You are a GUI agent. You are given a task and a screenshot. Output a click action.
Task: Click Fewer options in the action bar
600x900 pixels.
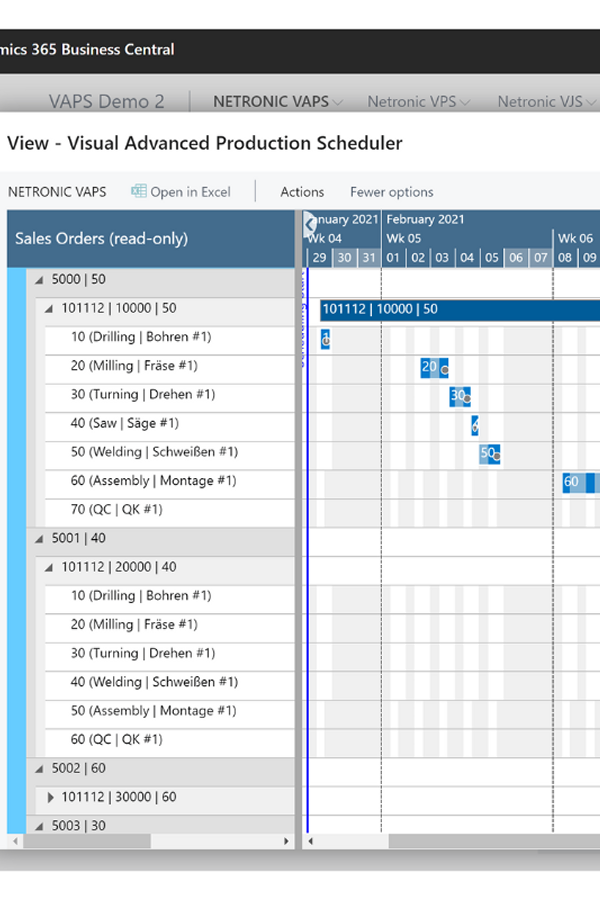[391, 192]
